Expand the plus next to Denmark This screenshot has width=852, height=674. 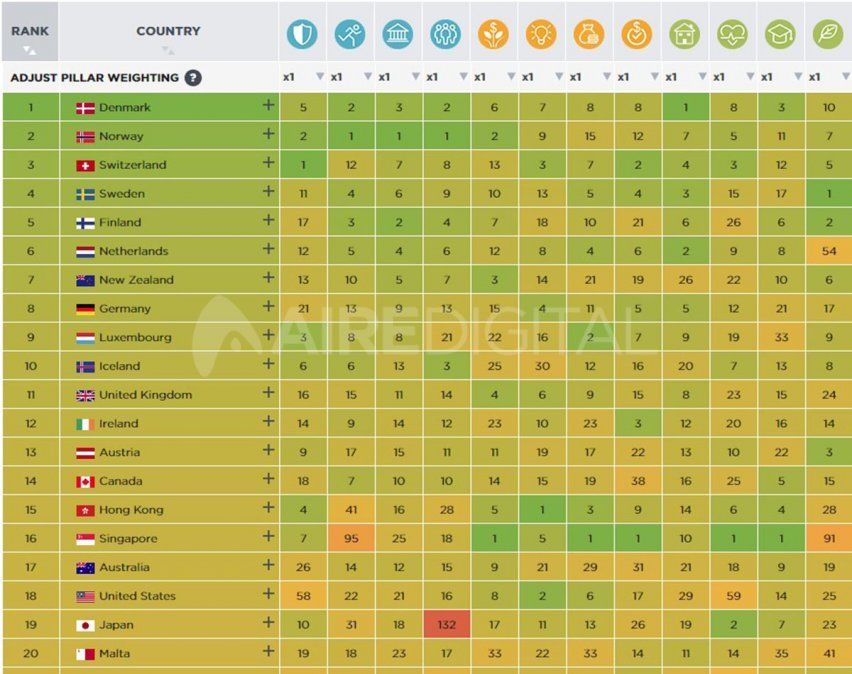coord(269,107)
